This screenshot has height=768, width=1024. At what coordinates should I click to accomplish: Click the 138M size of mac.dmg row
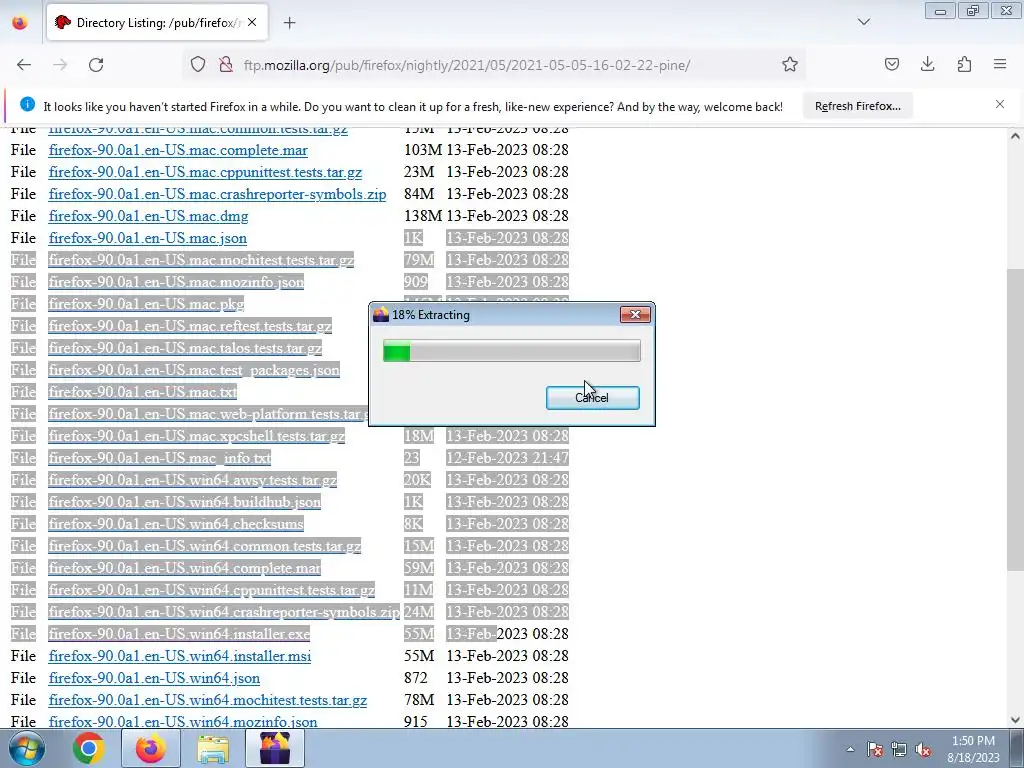click(423, 216)
